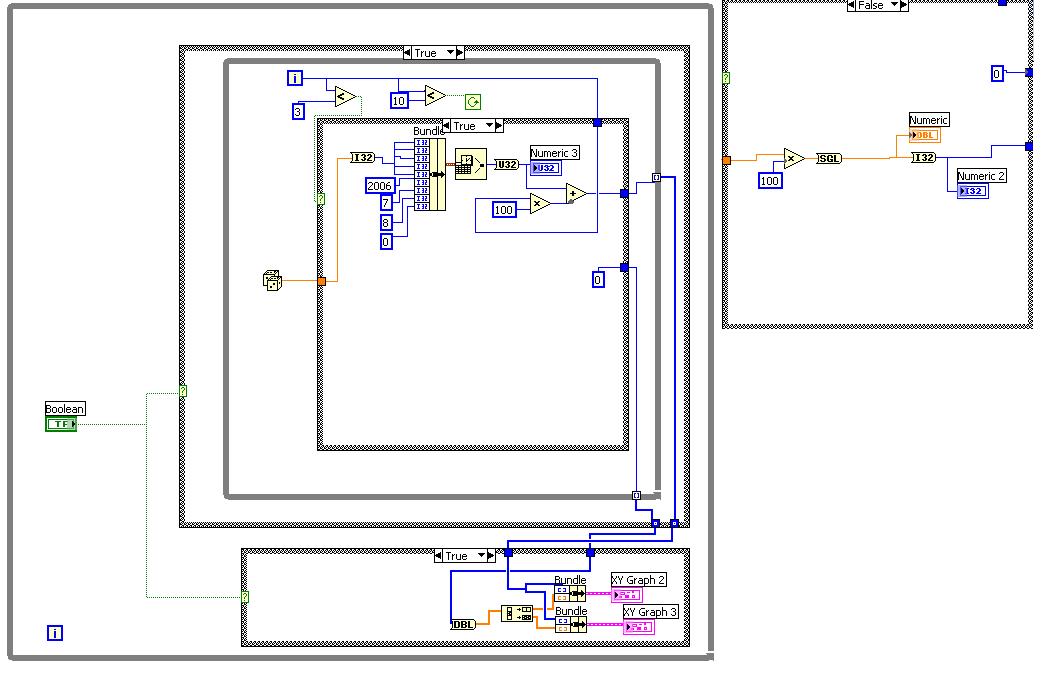
Task: Click the random number dice node
Action: point(273,280)
